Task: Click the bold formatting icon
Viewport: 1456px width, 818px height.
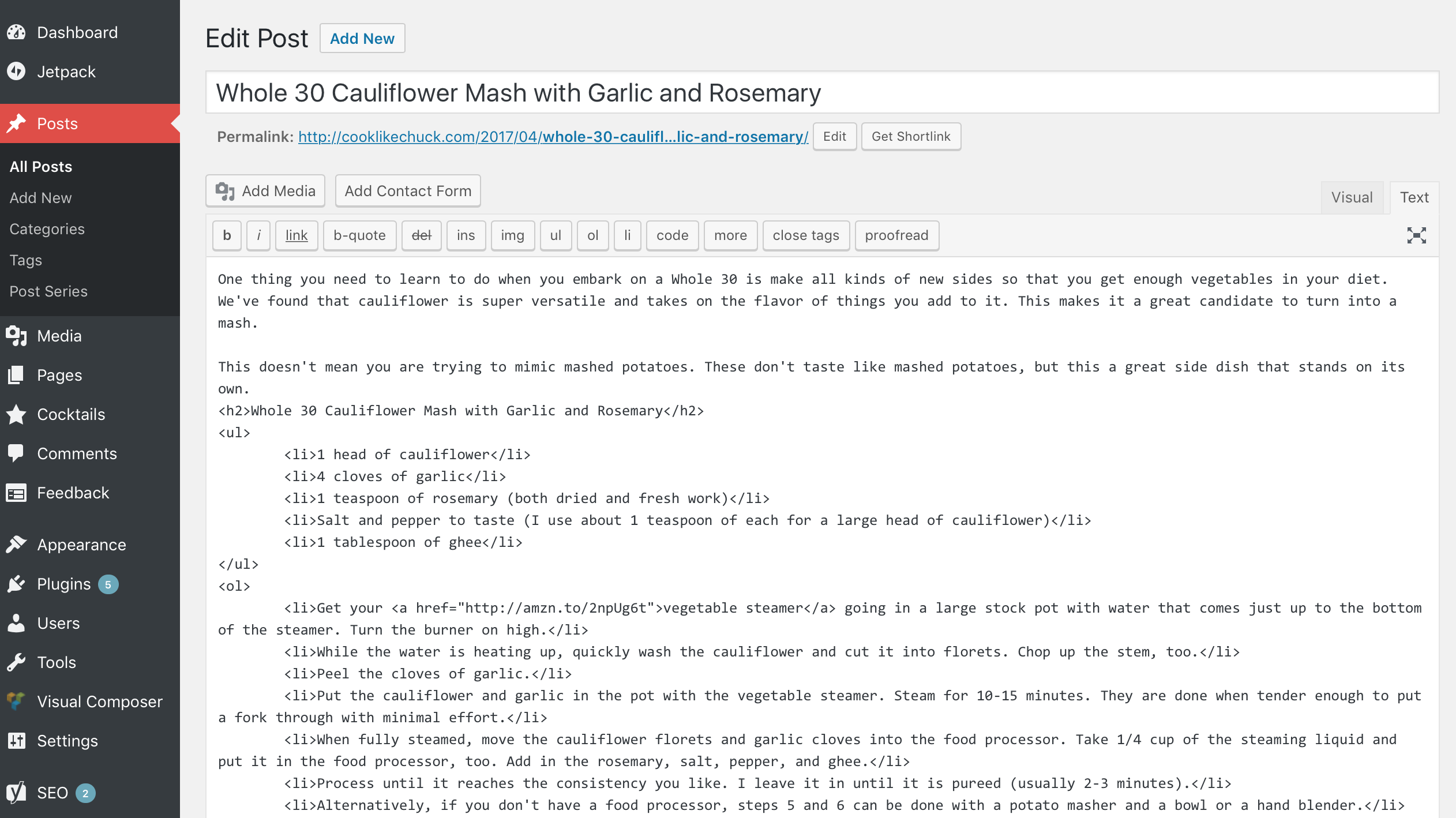Action: tap(225, 235)
